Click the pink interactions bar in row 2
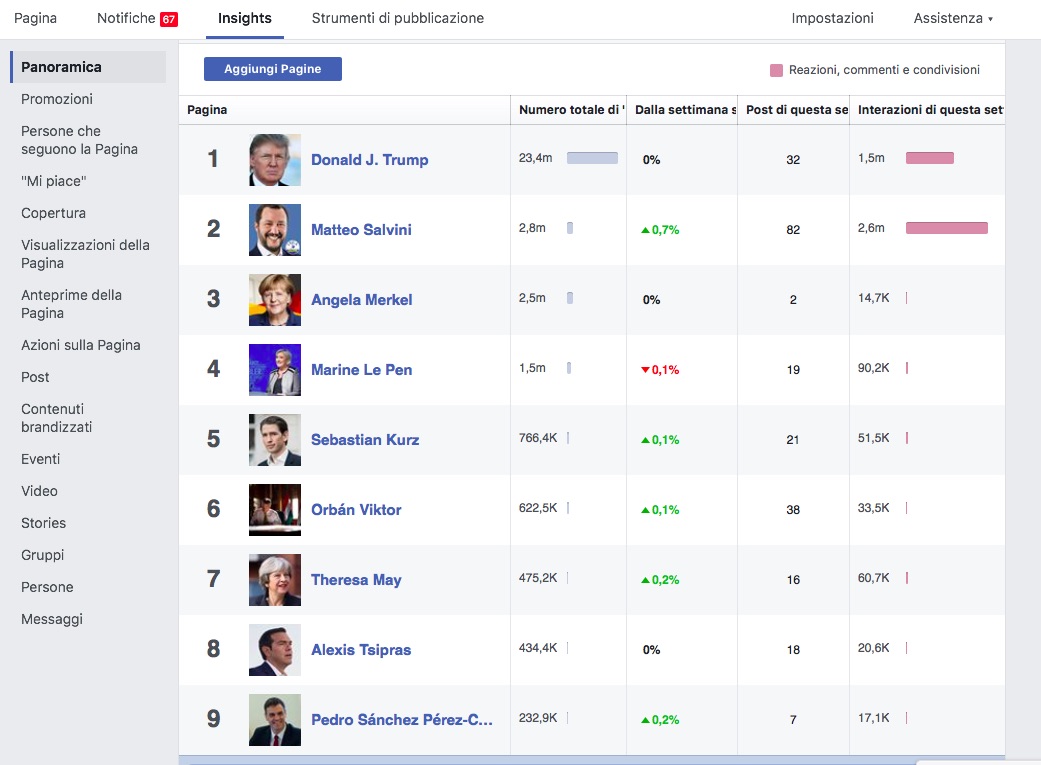 (946, 228)
